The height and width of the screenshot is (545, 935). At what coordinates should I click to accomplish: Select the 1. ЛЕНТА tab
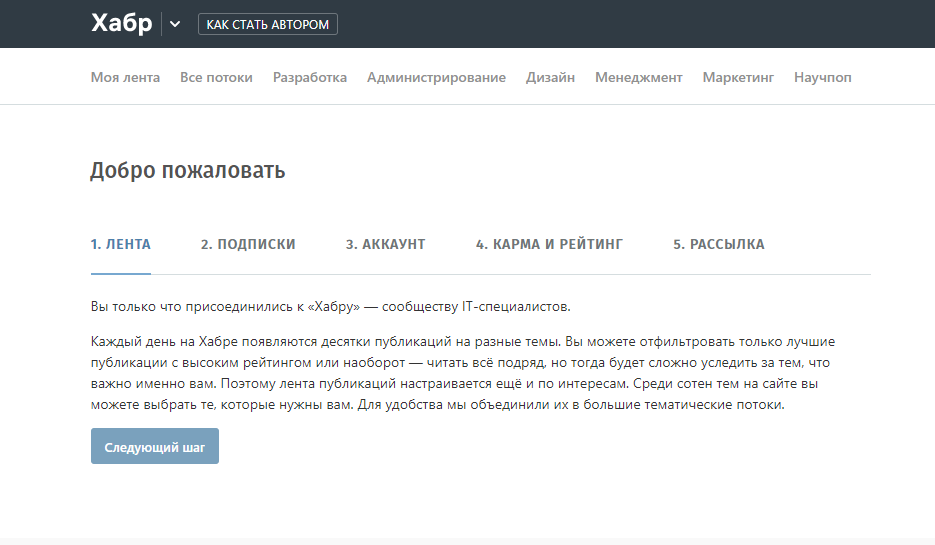click(120, 244)
